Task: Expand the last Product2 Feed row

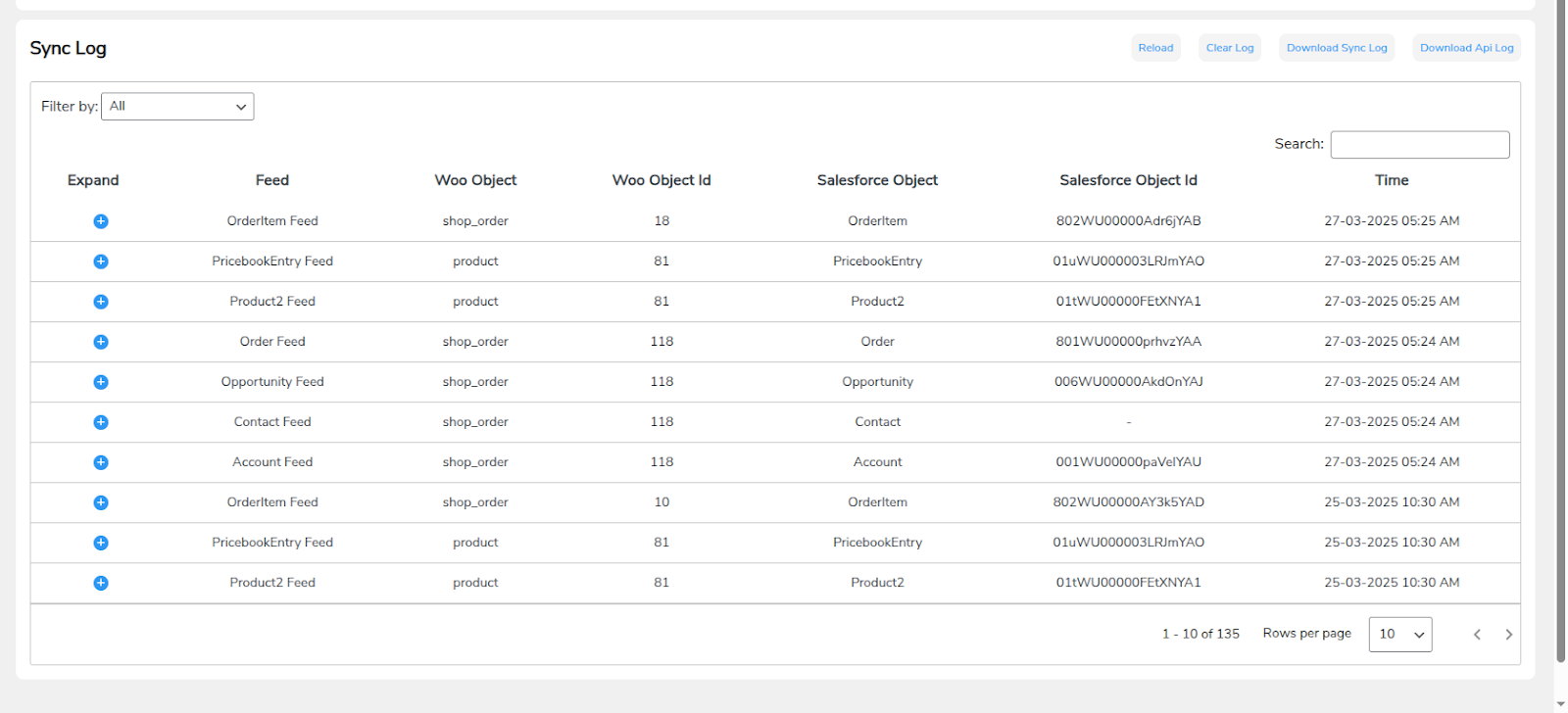Action: click(101, 583)
